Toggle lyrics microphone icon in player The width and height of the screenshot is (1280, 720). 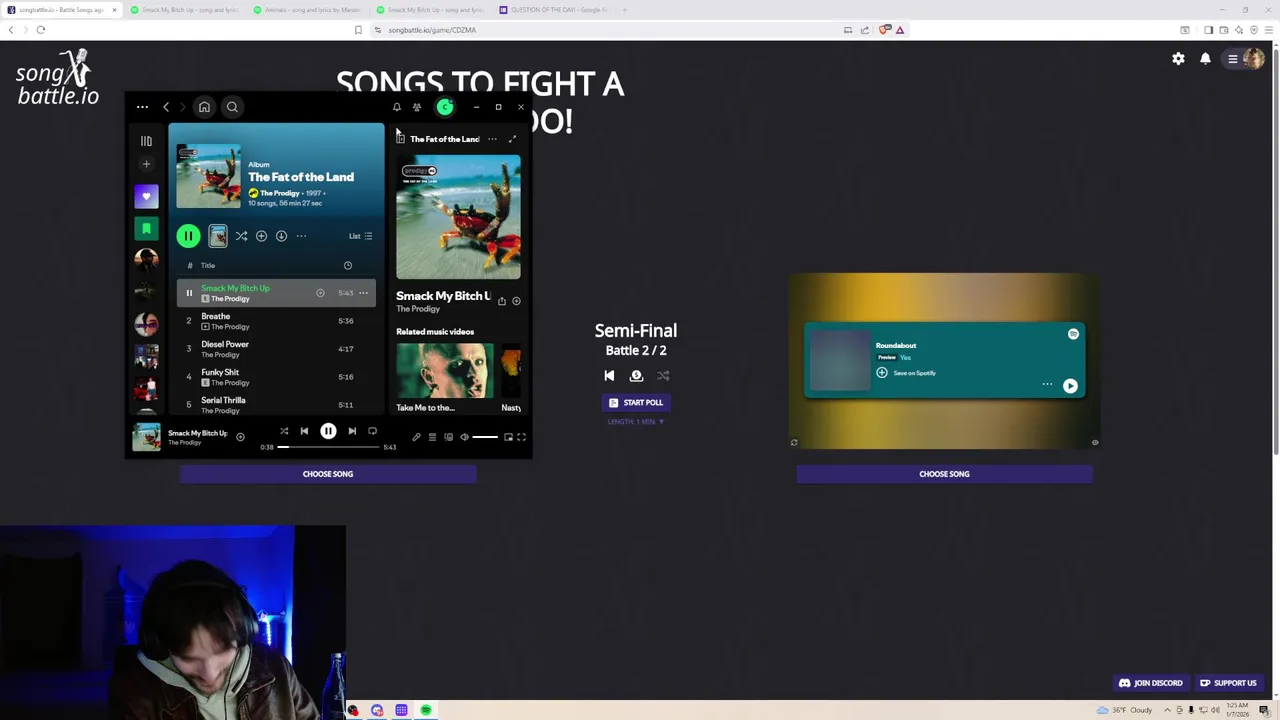tap(416, 437)
